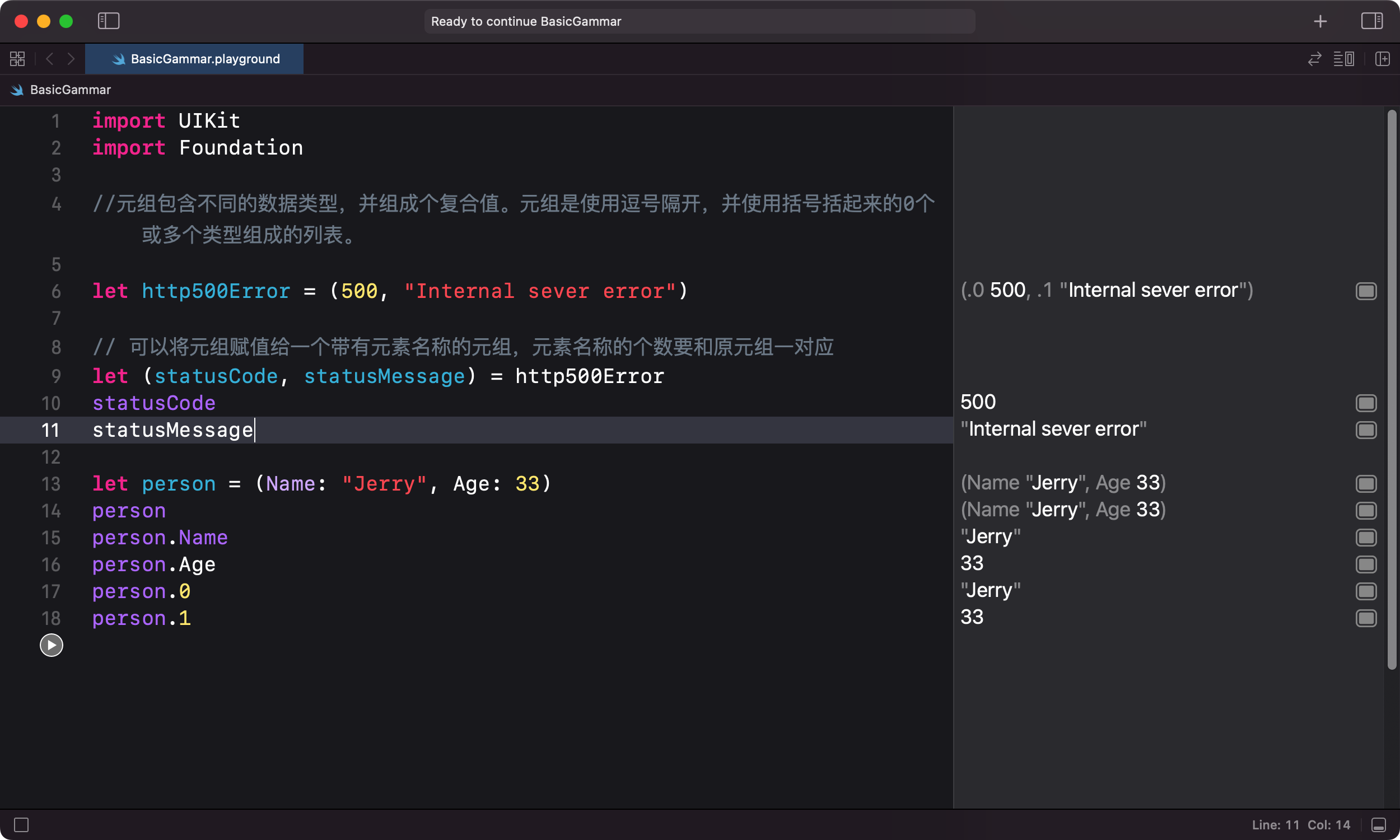The width and height of the screenshot is (1400, 840).
Task: Click the vertical scrollbar of results
Action: [1392, 389]
